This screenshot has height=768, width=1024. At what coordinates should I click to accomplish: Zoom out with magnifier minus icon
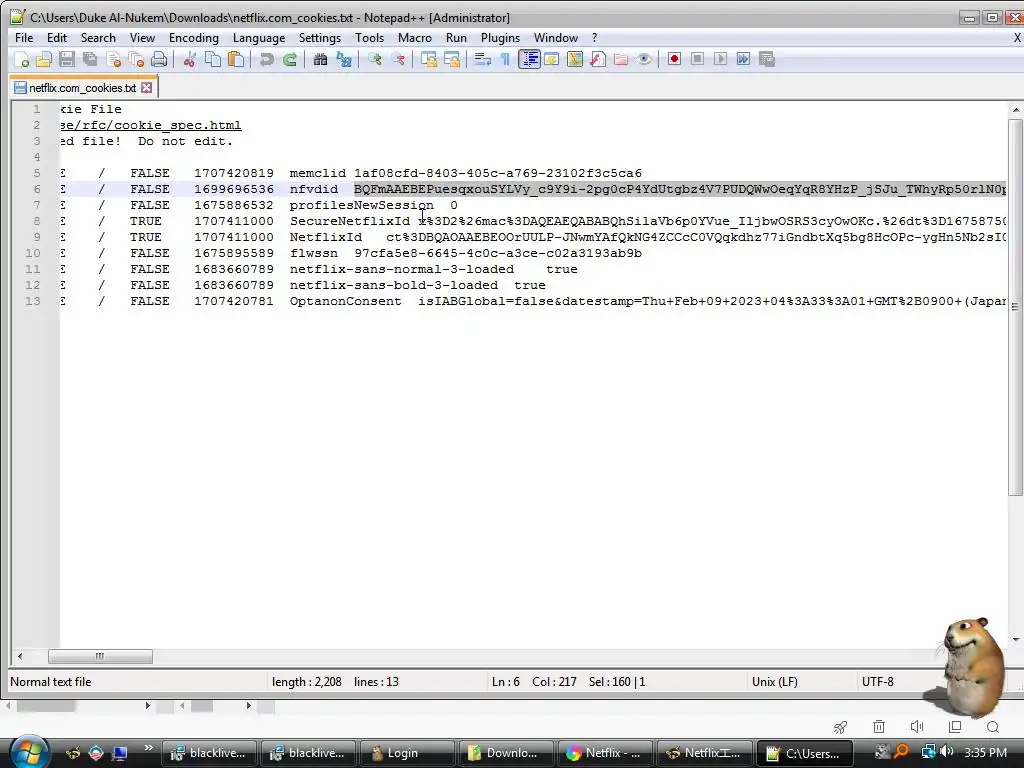398,59
